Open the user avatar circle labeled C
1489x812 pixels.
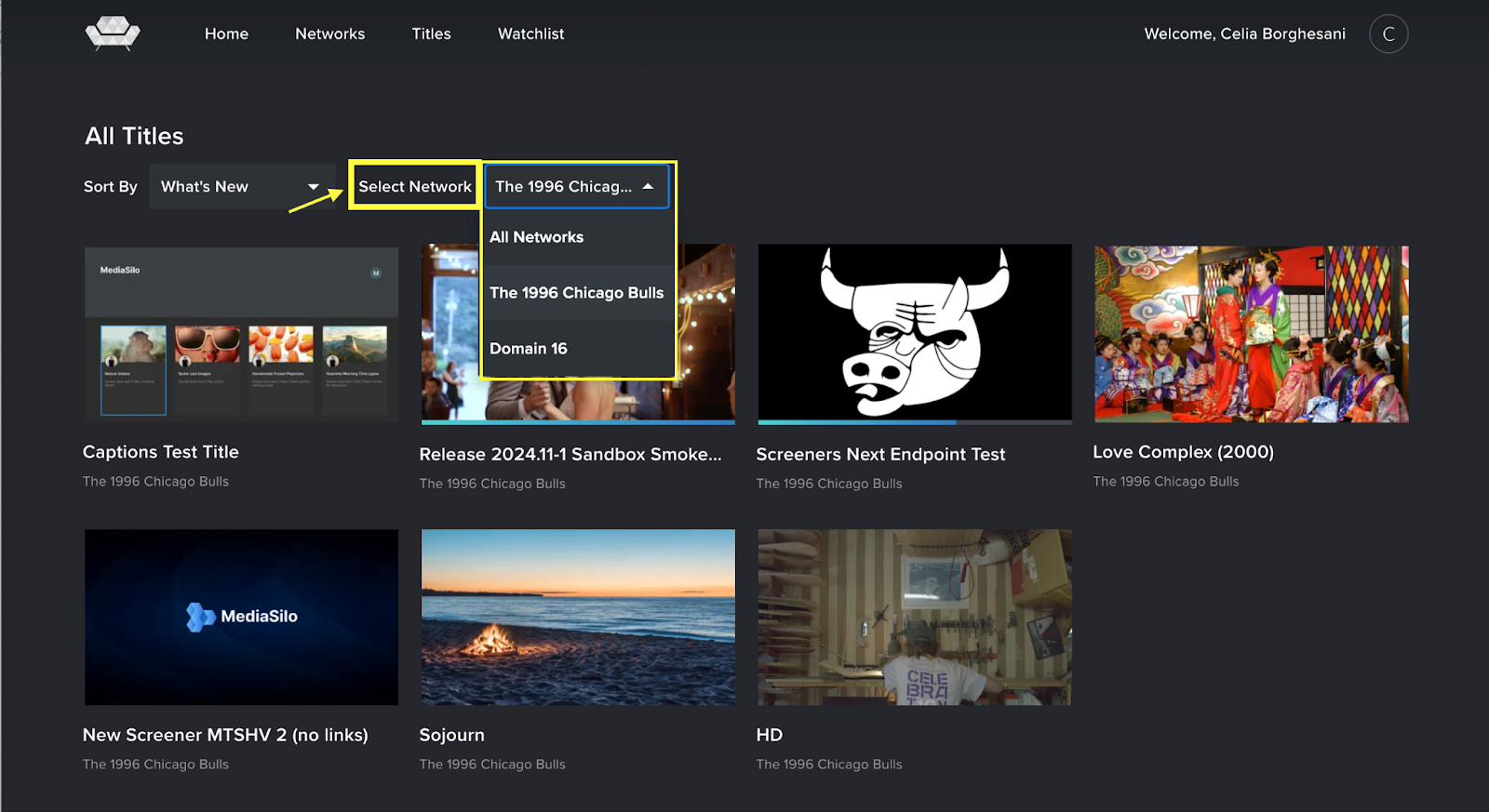(1388, 33)
